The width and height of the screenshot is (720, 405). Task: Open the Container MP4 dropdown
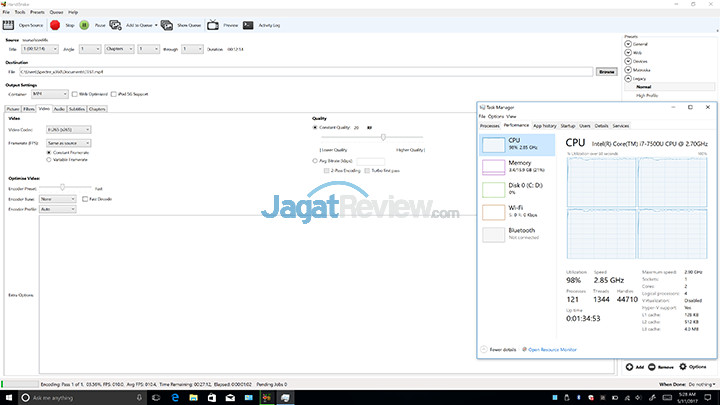tap(50, 94)
